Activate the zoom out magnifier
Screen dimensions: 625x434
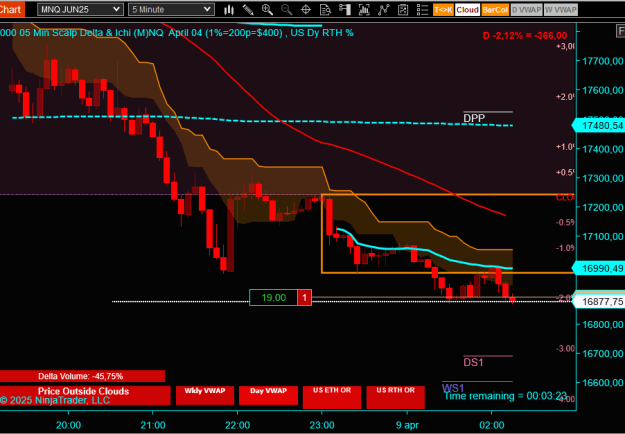[287, 10]
